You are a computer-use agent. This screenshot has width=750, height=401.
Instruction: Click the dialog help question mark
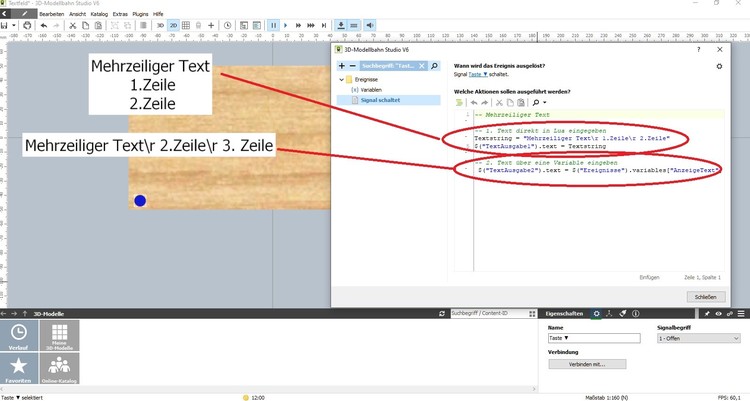click(x=698, y=49)
